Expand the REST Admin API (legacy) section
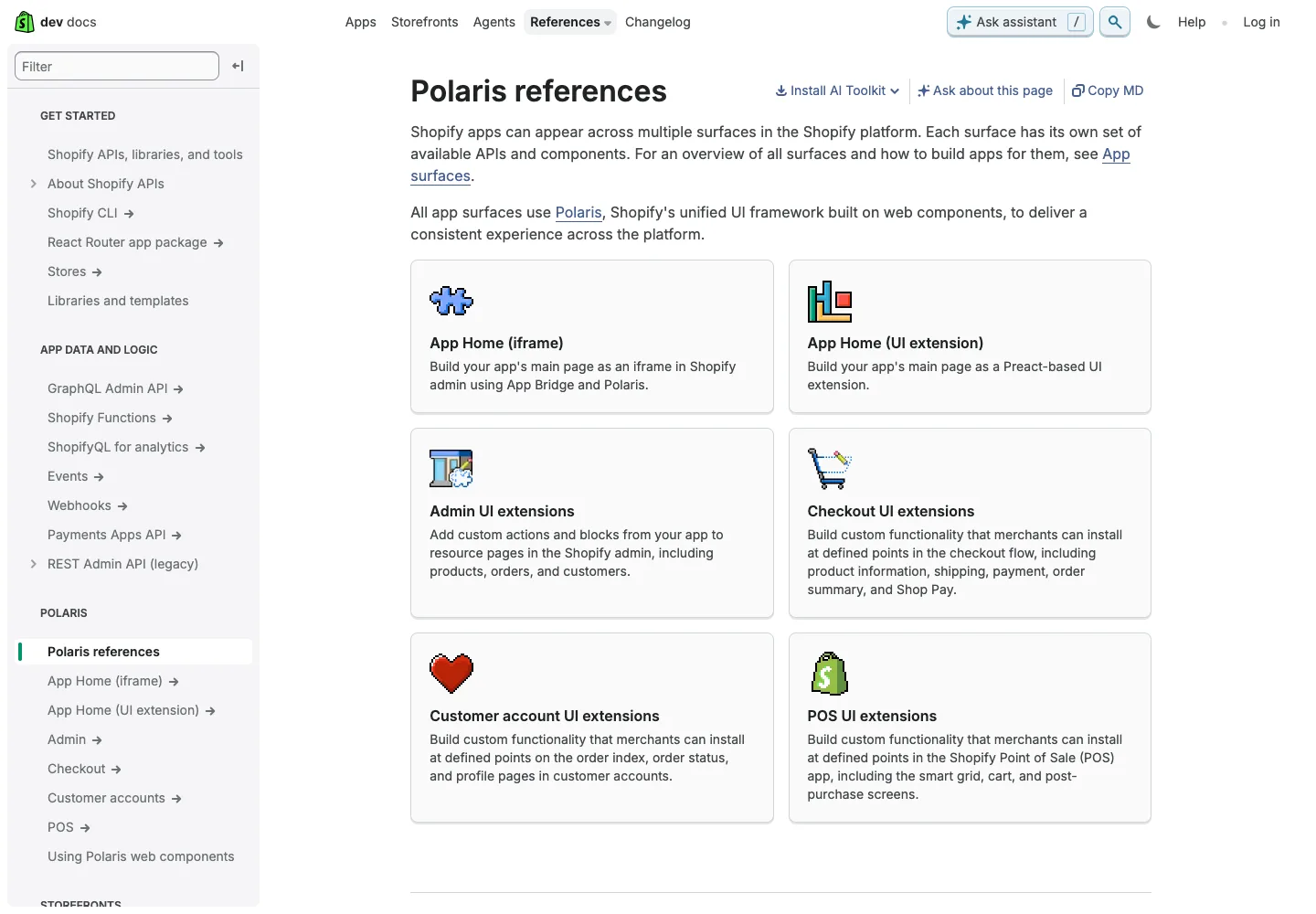Screen dimensions: 1316x914 click(x=34, y=564)
